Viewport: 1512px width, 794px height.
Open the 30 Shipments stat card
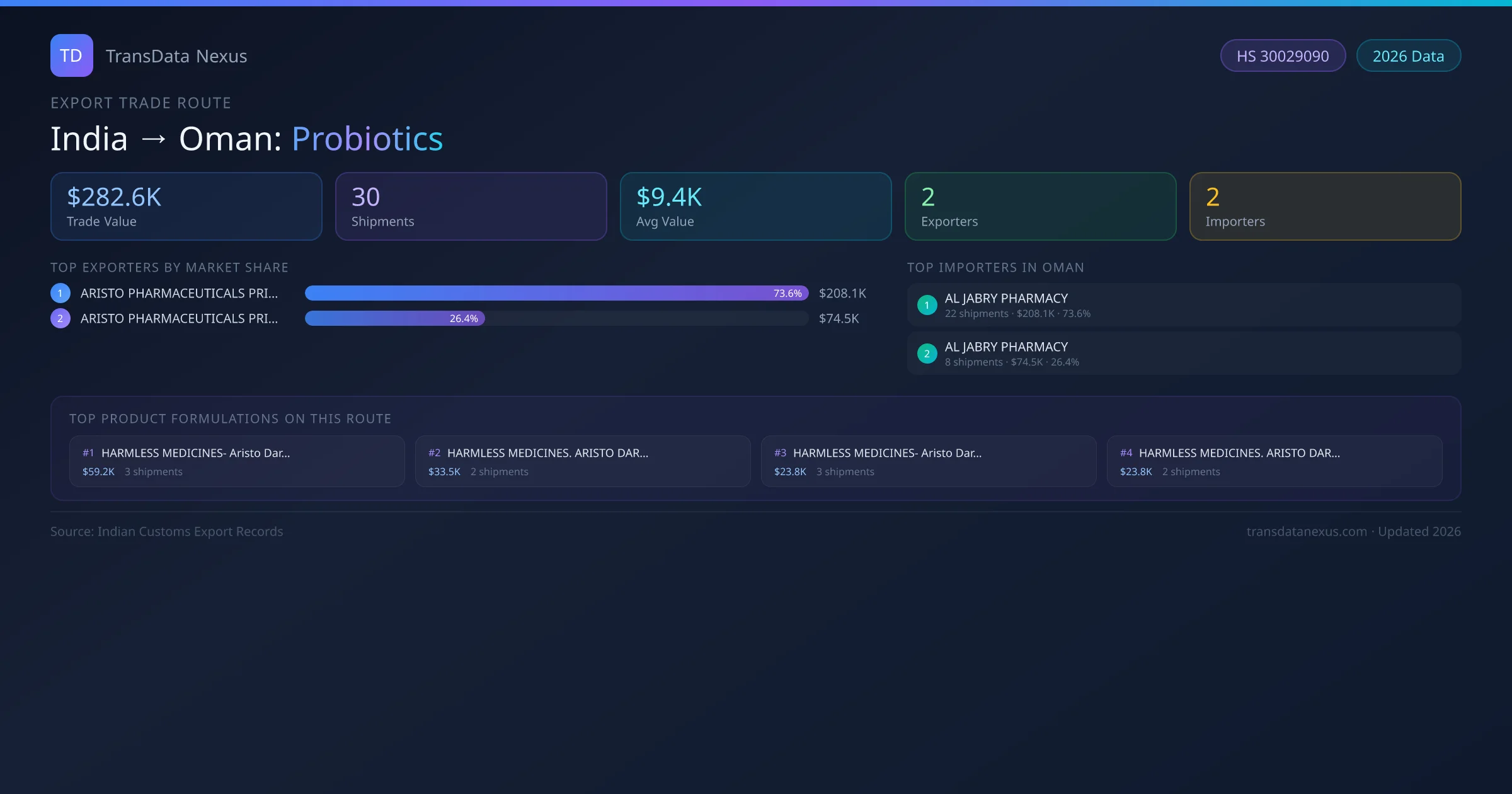[471, 207]
